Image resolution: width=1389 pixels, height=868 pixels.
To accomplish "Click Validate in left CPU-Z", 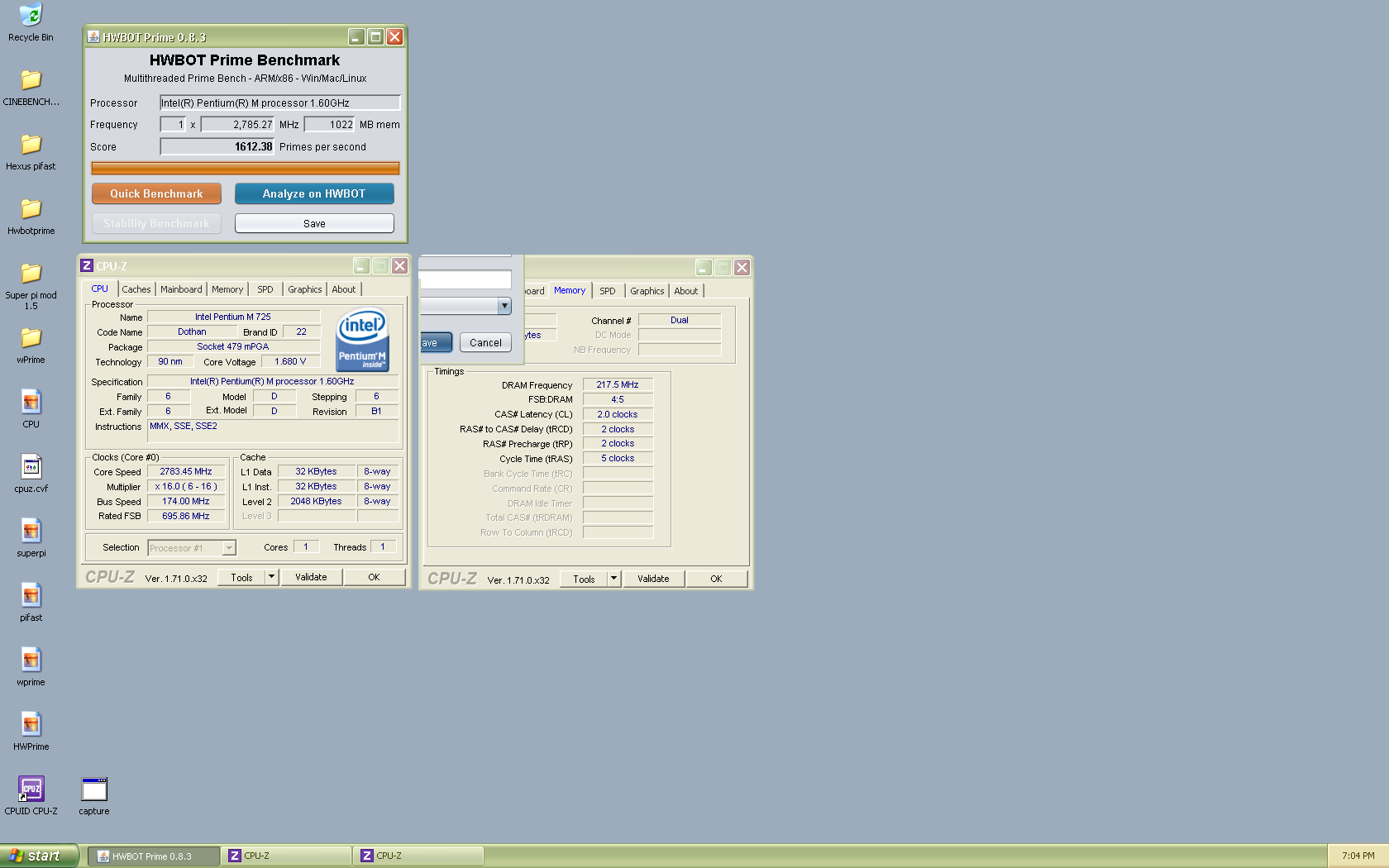I will 311,577.
